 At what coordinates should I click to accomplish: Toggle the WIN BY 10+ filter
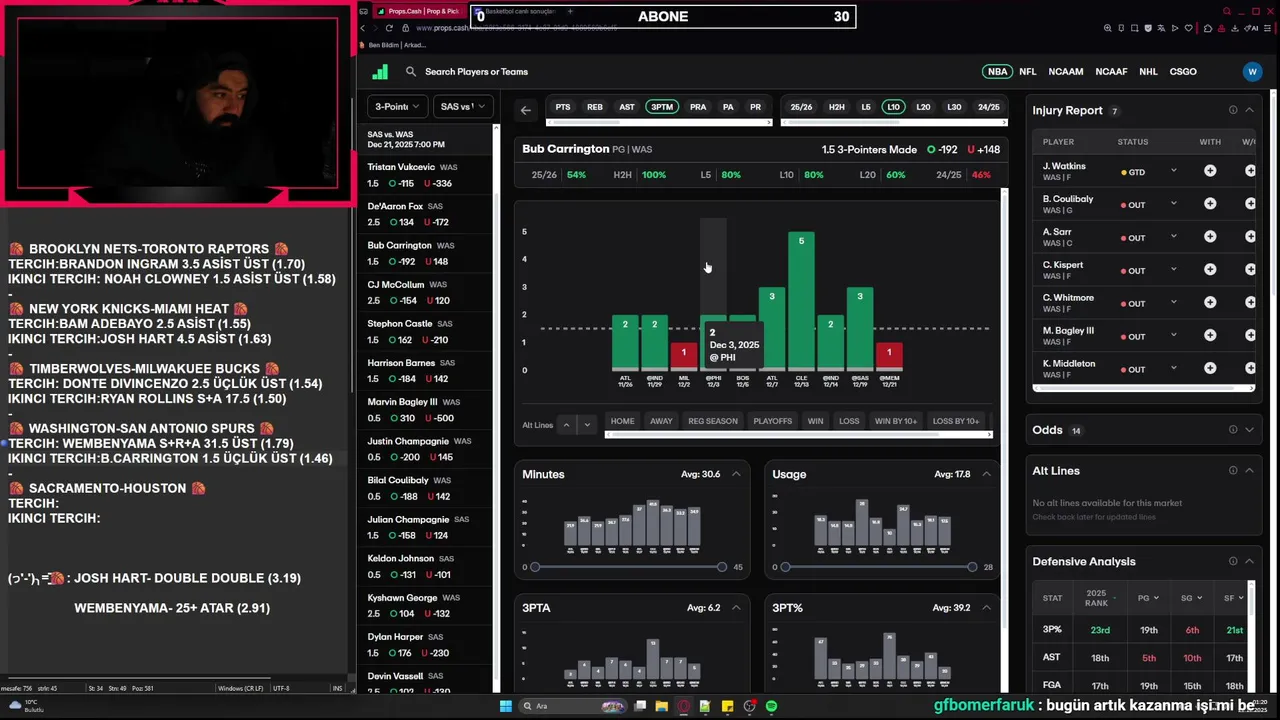896,421
